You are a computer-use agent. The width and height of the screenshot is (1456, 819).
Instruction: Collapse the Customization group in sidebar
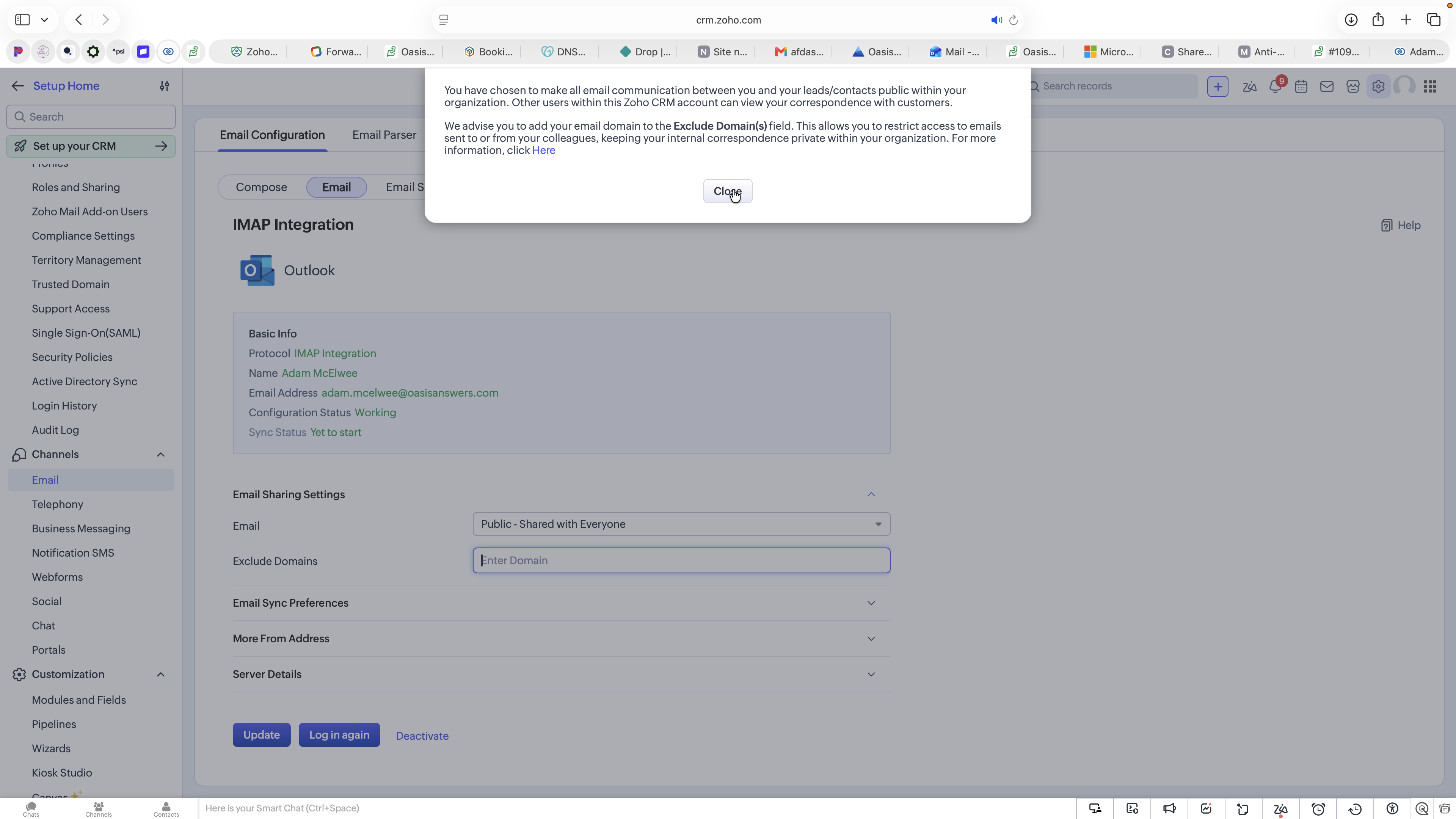pos(160,674)
